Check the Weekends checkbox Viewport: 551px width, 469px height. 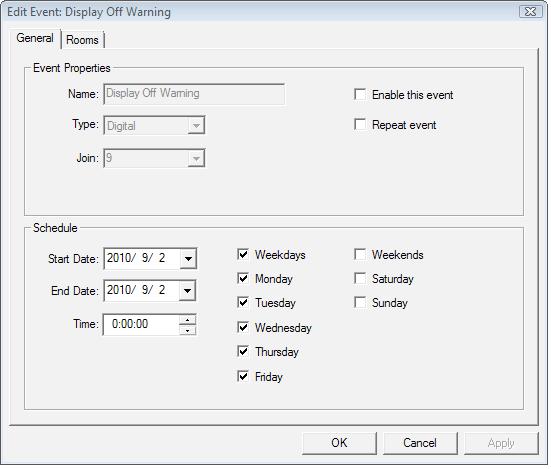coord(360,254)
